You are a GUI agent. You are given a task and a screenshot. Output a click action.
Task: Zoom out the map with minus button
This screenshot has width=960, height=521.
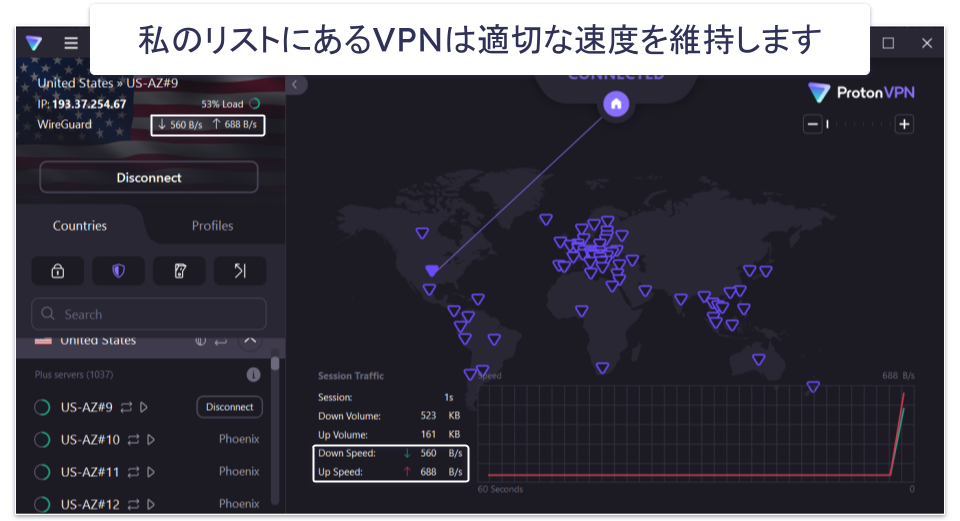click(x=812, y=124)
